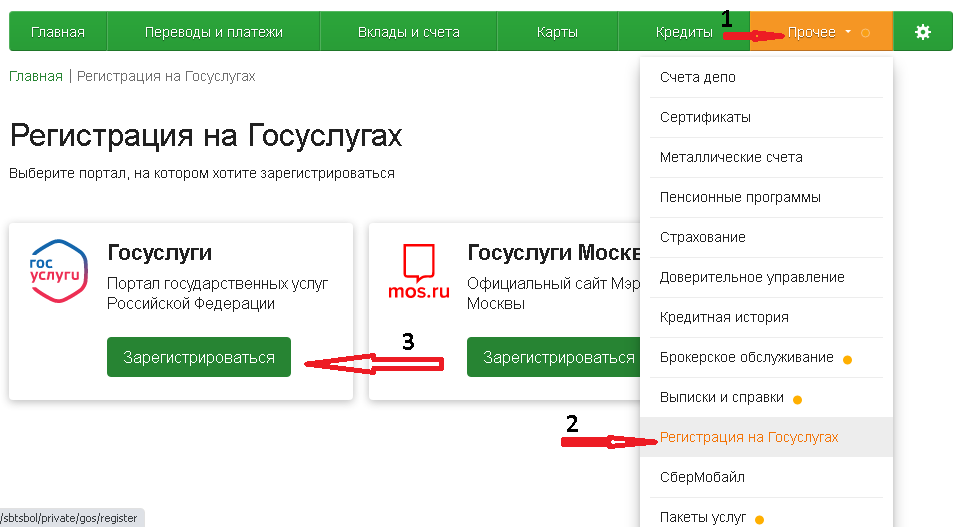Select Выписки и справки menu item
Screen dimensions: 969x527
coord(766,397)
